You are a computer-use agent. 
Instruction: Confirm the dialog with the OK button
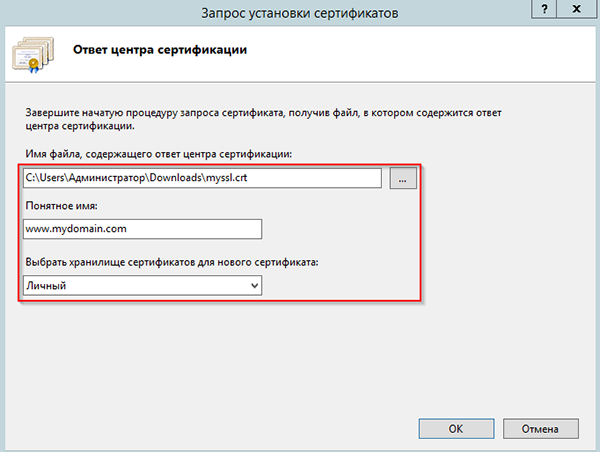pyautogui.click(x=455, y=427)
